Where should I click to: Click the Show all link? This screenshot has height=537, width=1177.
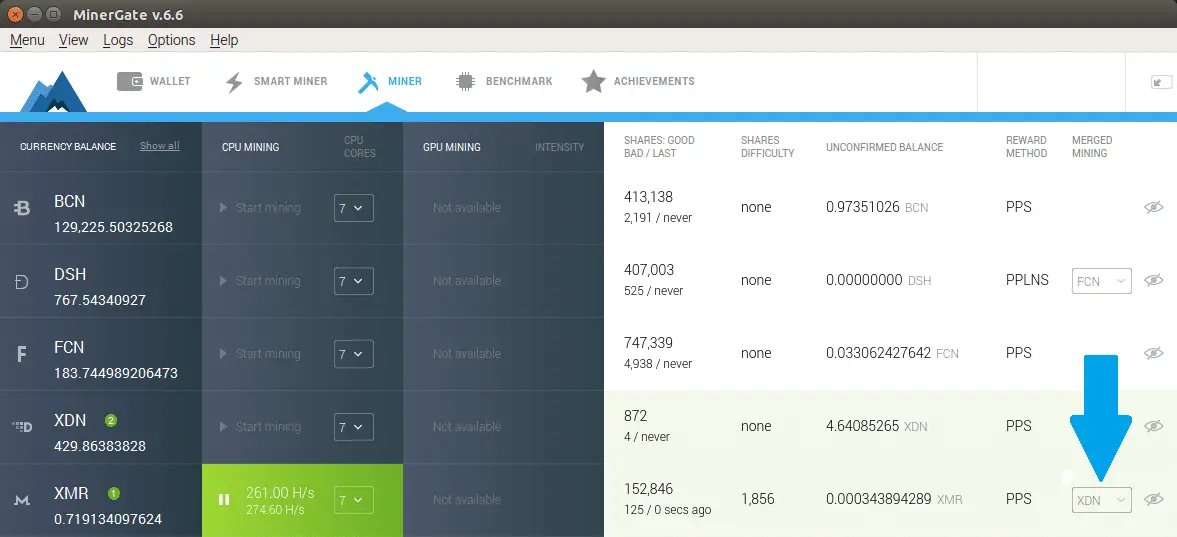pyautogui.click(x=159, y=146)
